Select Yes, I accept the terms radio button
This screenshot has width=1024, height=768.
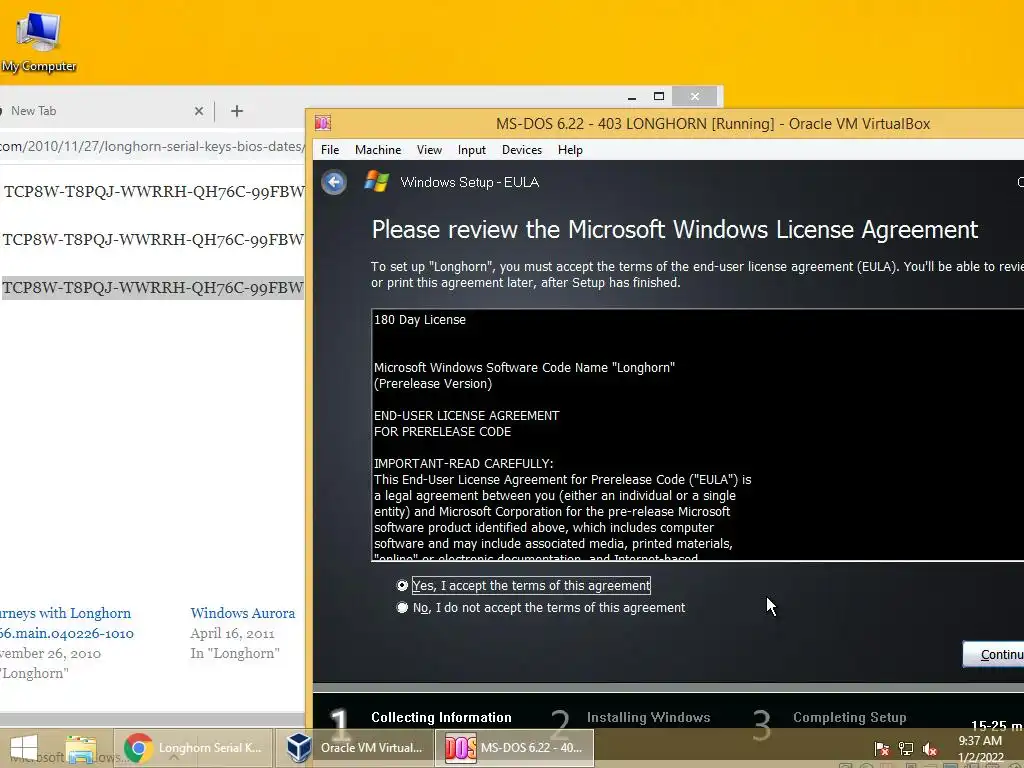click(x=402, y=586)
